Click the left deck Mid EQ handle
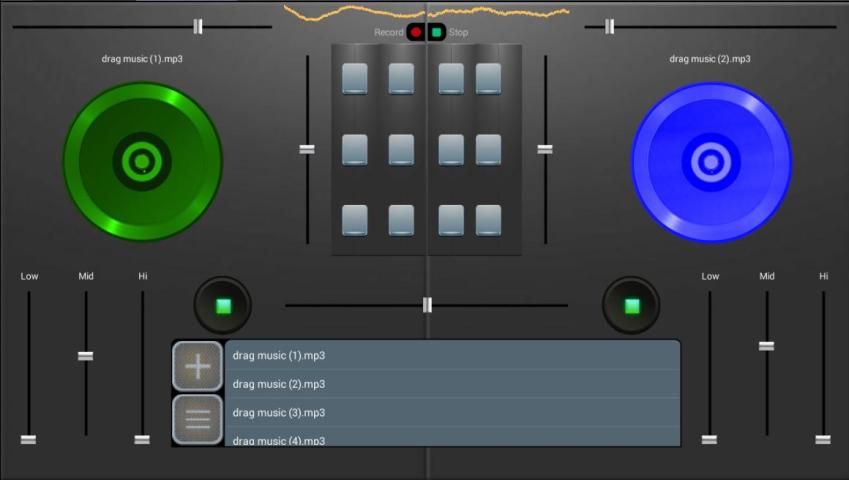The image size is (849, 480). (86, 356)
